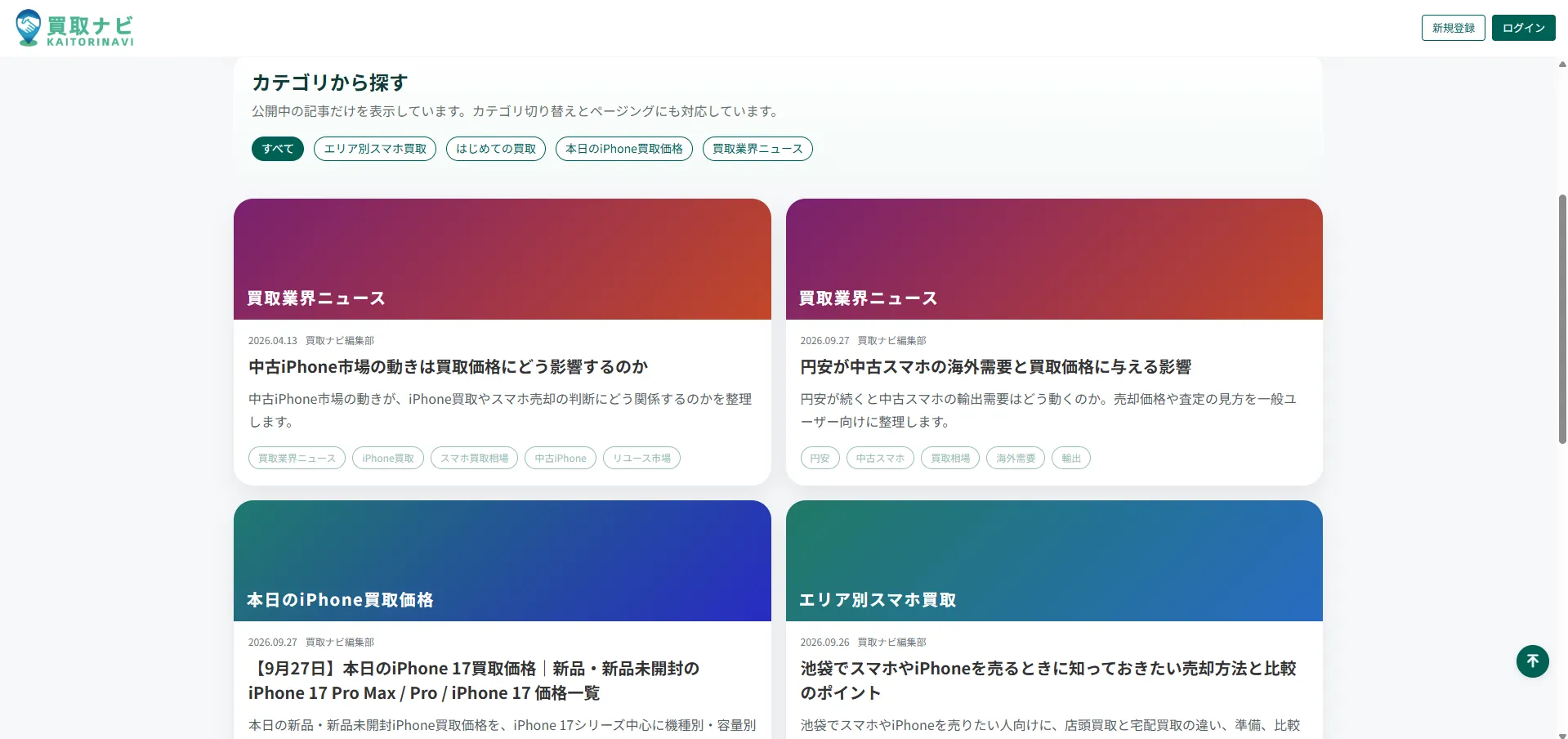Open the 9月27日 iPhone 17買取価格 article
This screenshot has height=739, width=1568.
(474, 680)
